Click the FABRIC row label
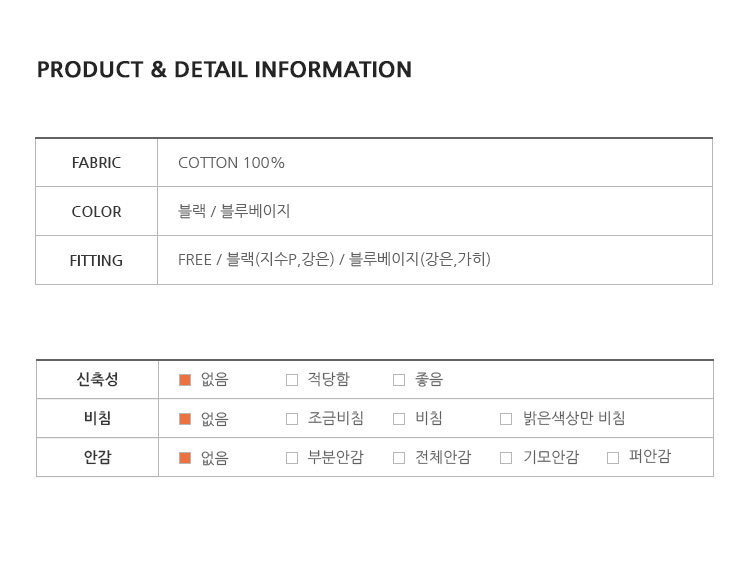Image resolution: width=750 pixels, height=563 pixels. [x=96, y=163]
